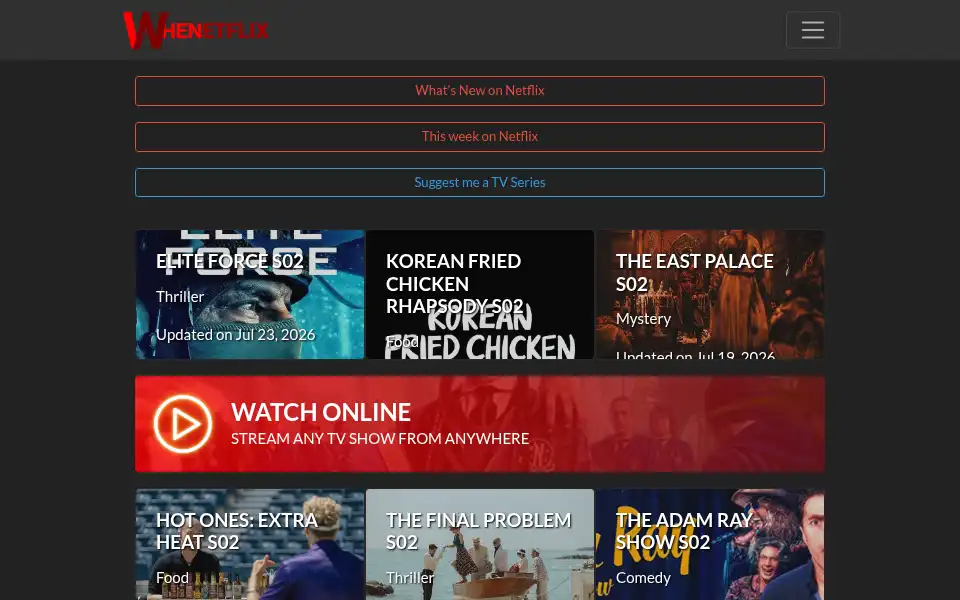Open The Adam Ray Show S02 card
Image resolution: width=960 pixels, height=600 pixels.
[710, 544]
